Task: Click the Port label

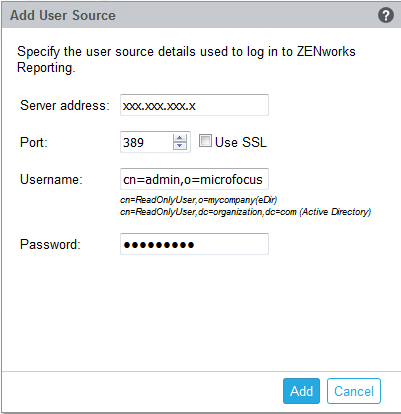Action: (34, 142)
